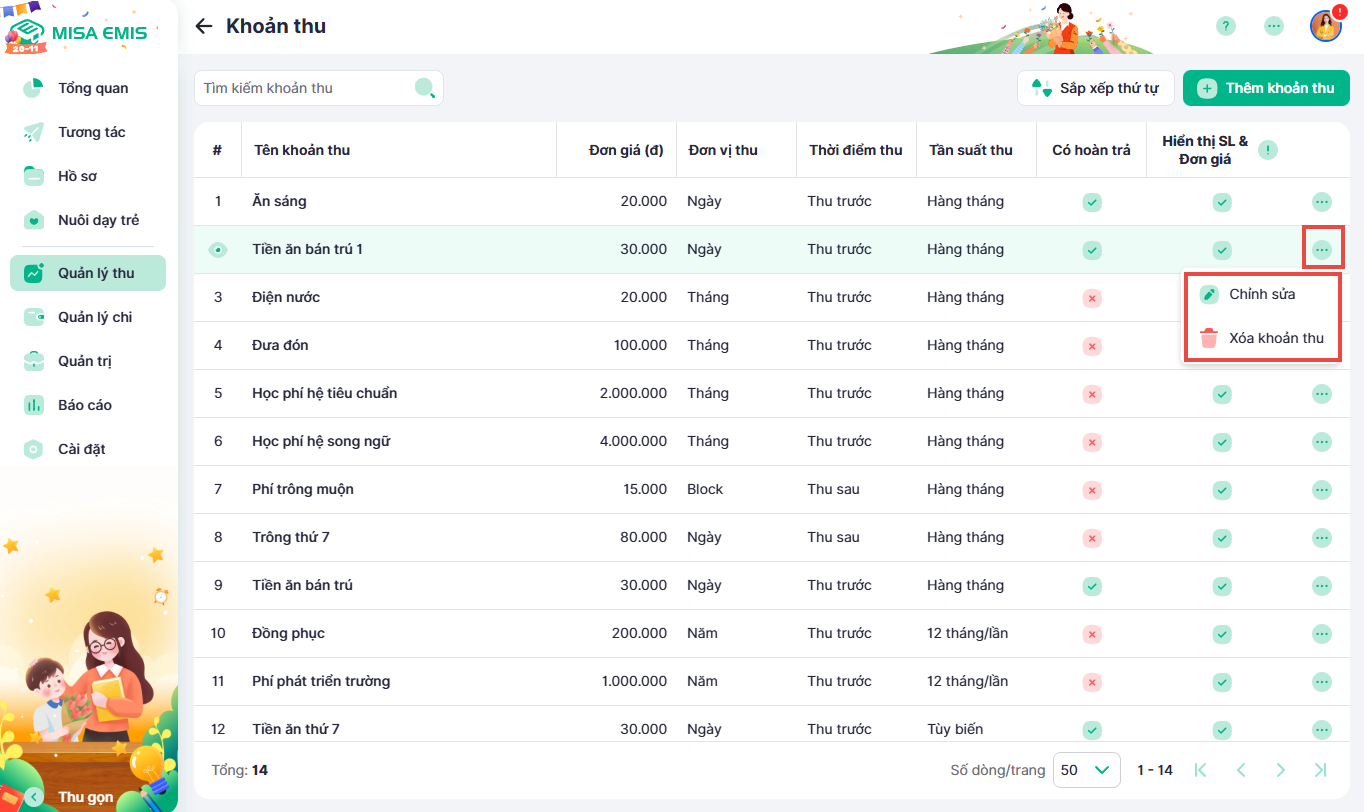Click the back arrow beside Khoản thu

tap(204, 26)
